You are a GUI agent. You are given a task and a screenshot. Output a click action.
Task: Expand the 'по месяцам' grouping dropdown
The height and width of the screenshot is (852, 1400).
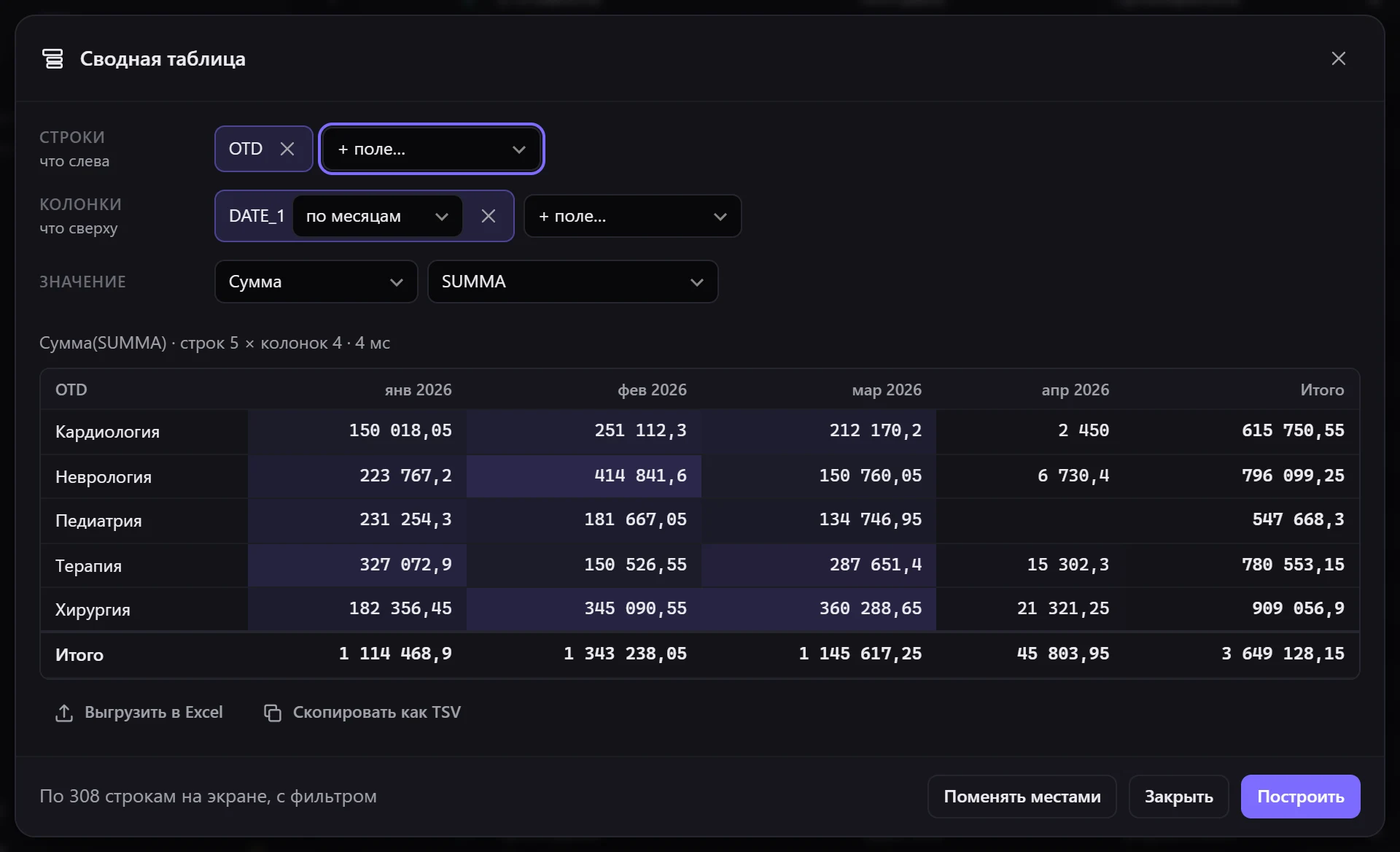(x=377, y=216)
